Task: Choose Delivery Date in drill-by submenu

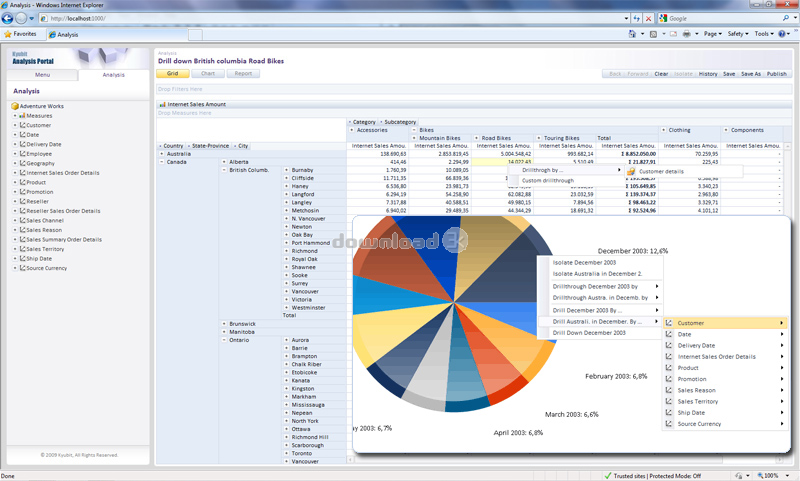Action: (725, 345)
